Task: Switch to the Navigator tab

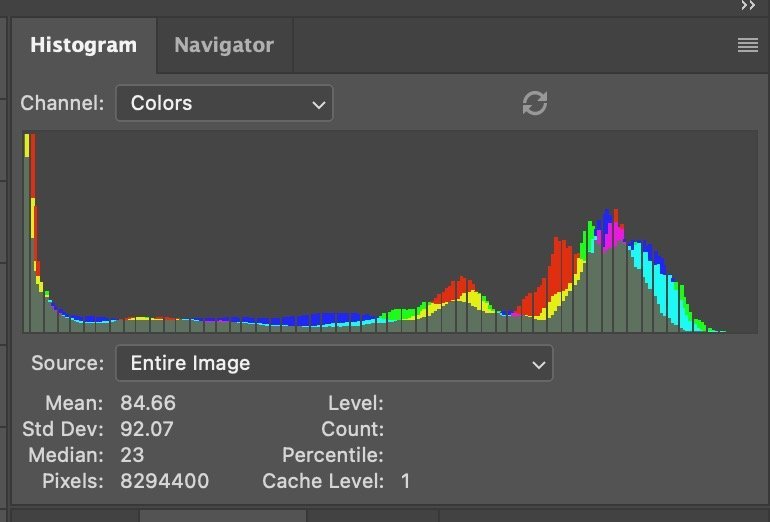Action: coord(223,45)
